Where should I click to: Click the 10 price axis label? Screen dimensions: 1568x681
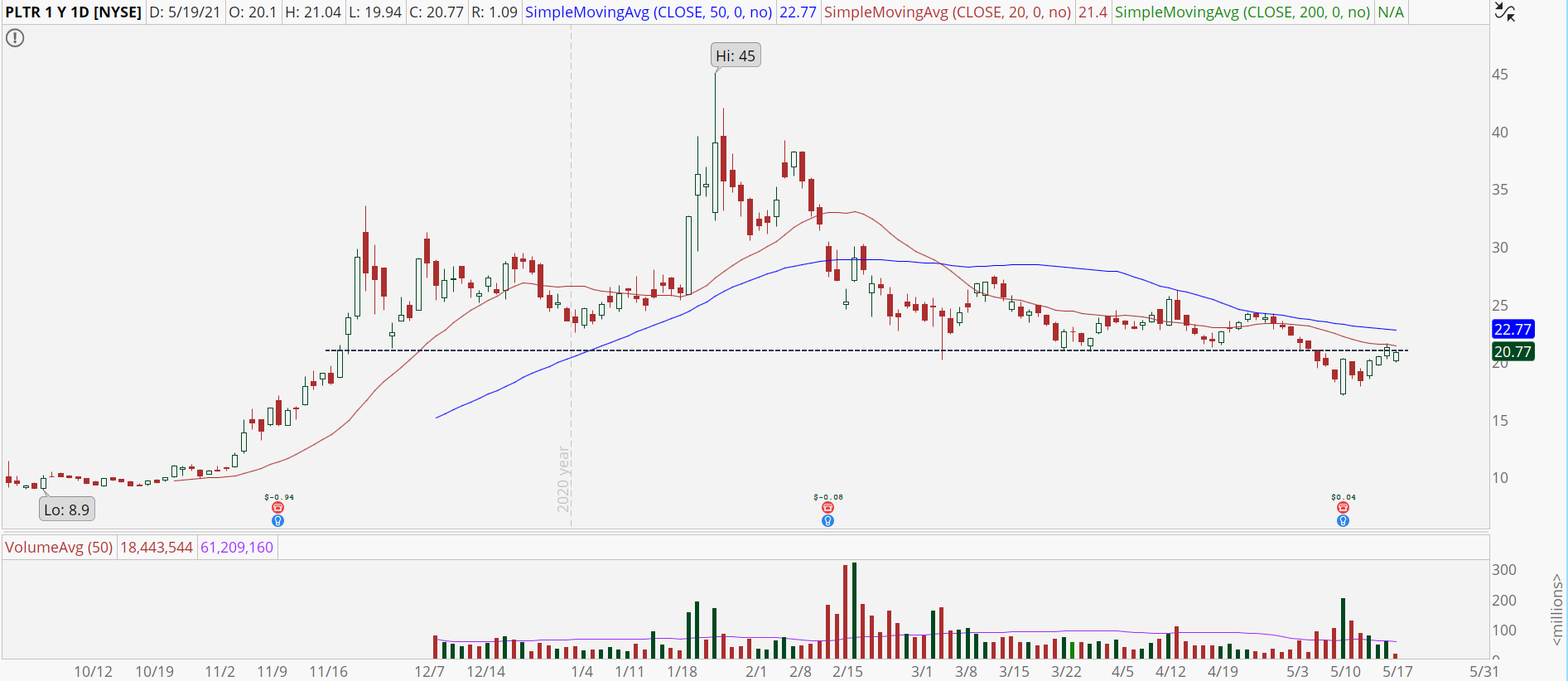1500,478
